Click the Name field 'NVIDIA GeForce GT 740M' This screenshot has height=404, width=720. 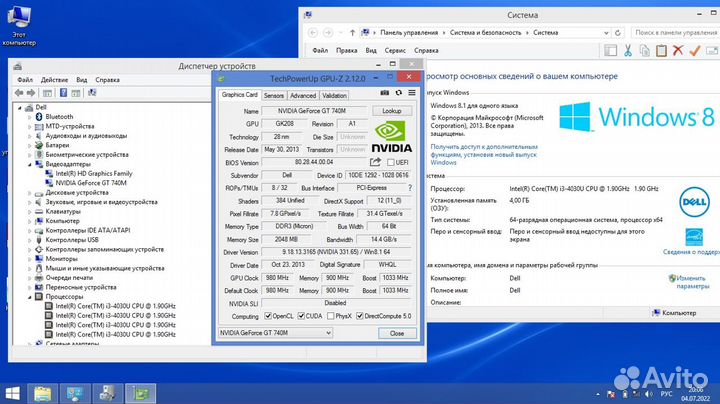[314, 111]
